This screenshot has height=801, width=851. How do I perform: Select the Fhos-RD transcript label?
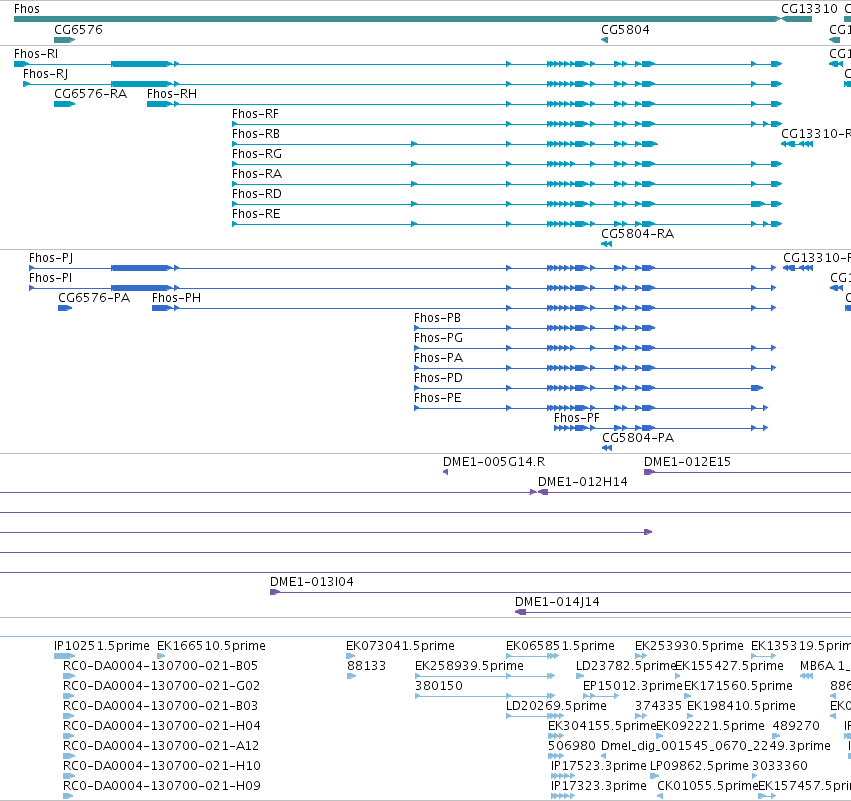tap(257, 194)
